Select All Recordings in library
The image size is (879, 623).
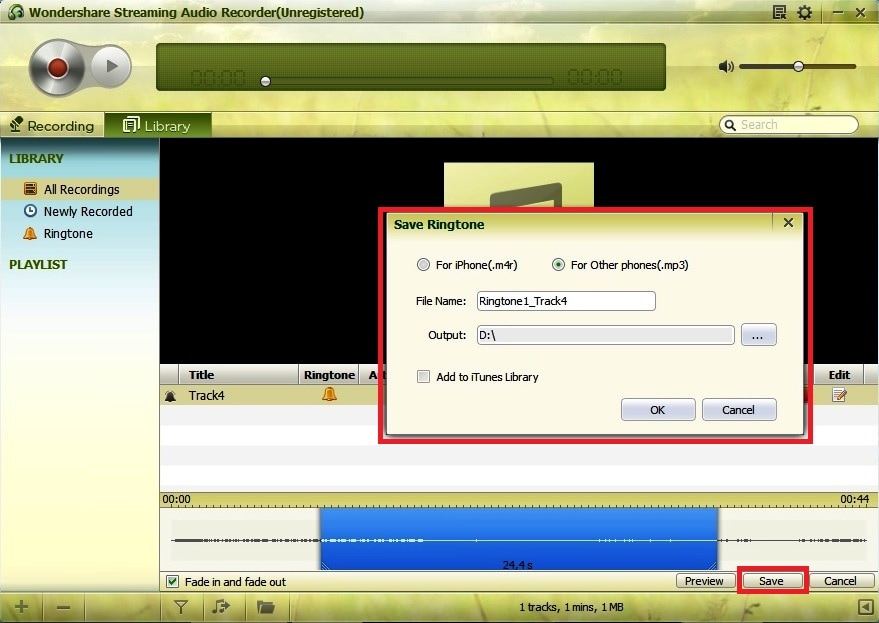(80, 190)
